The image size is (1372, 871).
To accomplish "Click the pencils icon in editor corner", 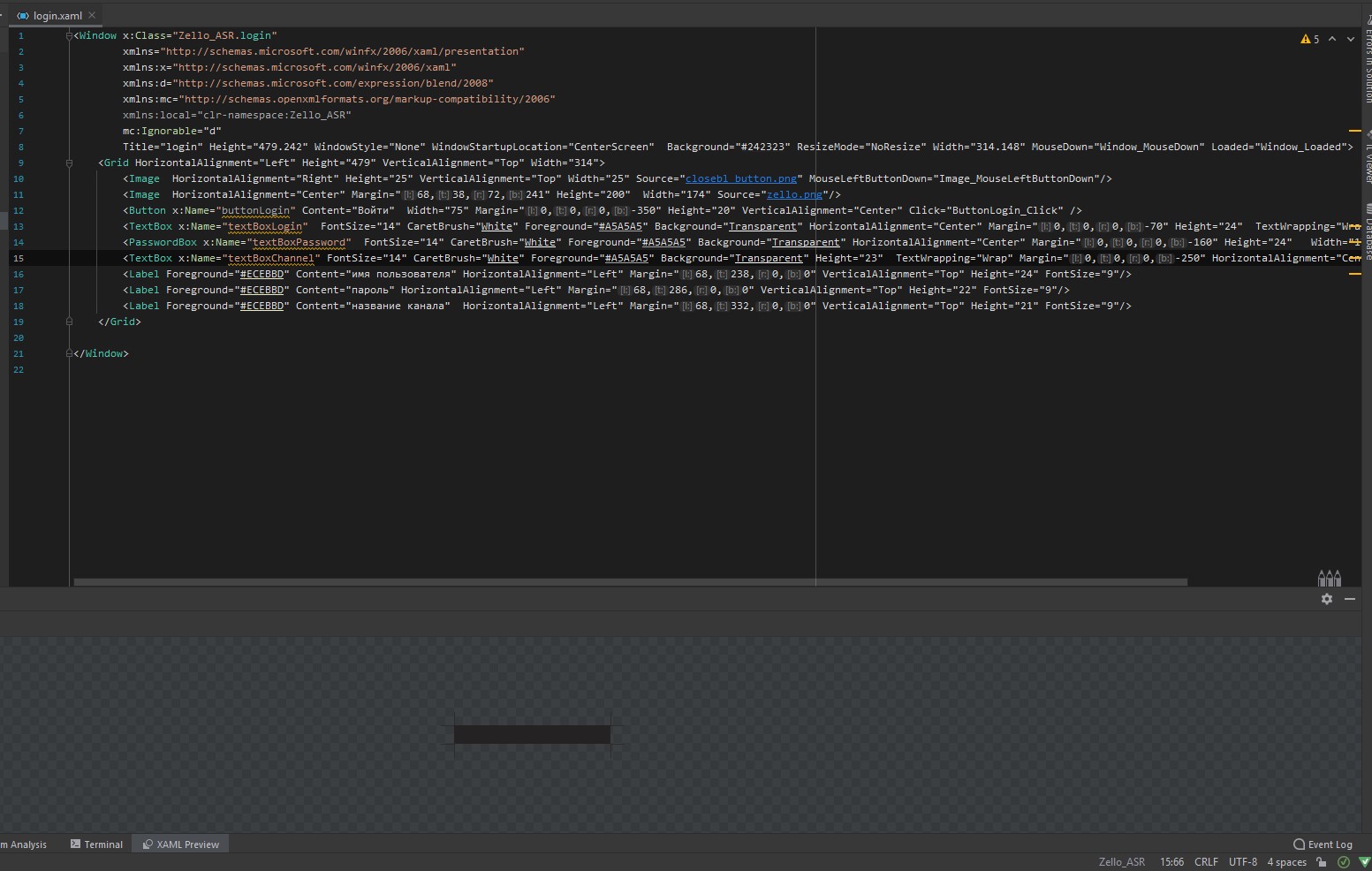I will tap(1329, 578).
